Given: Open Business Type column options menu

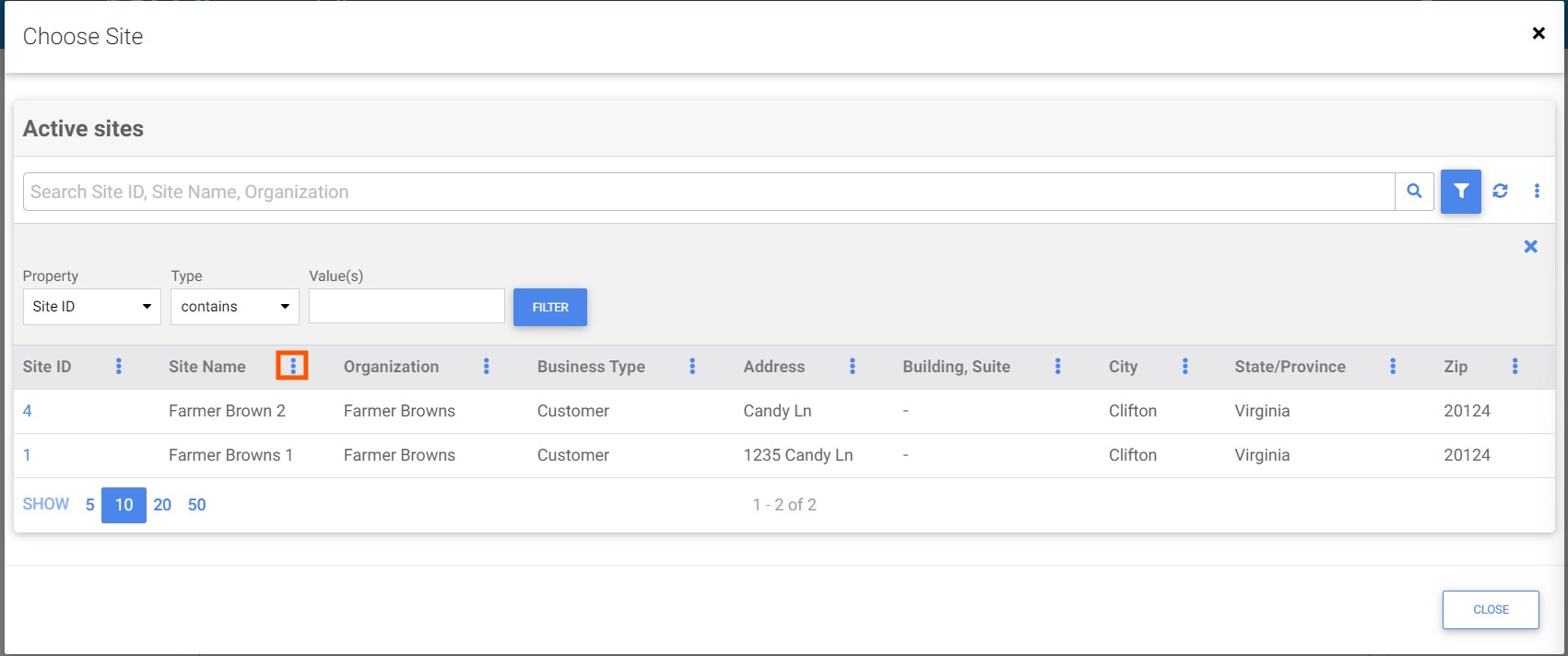Looking at the screenshot, I should [692, 367].
